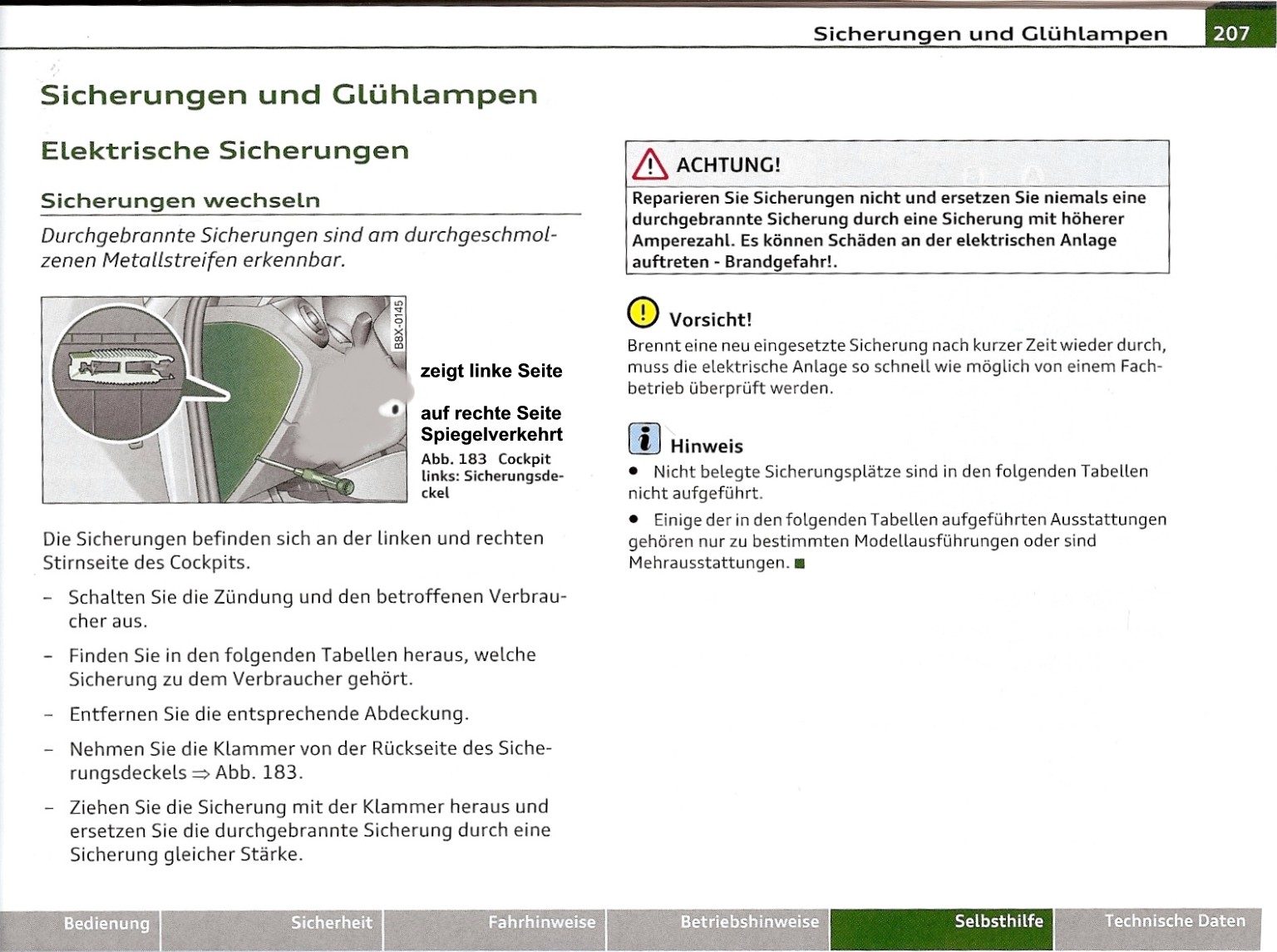Click the step 'Entfernen Sie die entsprechende Abdeckung.'

point(269,714)
